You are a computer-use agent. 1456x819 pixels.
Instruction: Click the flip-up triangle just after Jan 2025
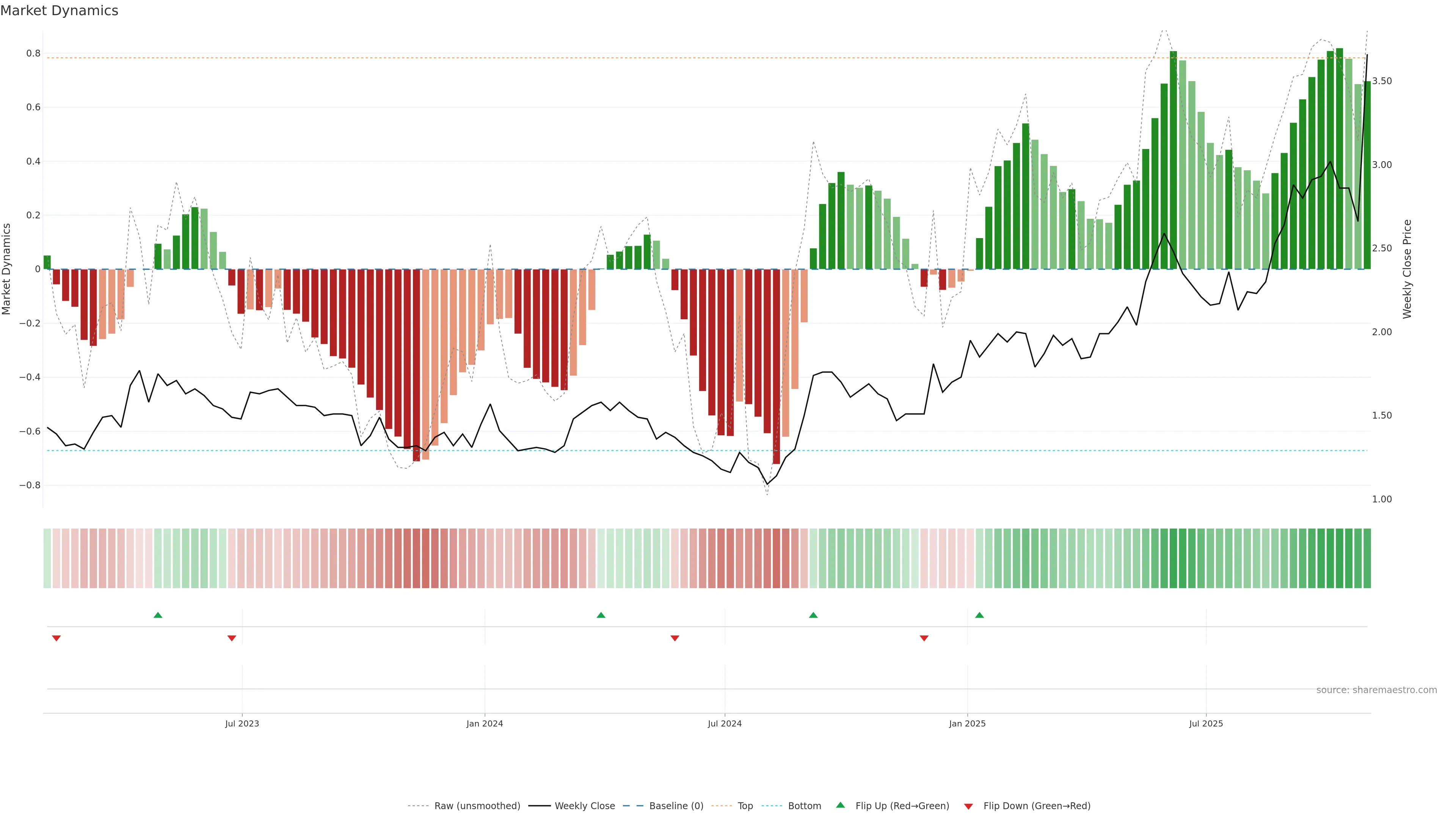point(979,615)
